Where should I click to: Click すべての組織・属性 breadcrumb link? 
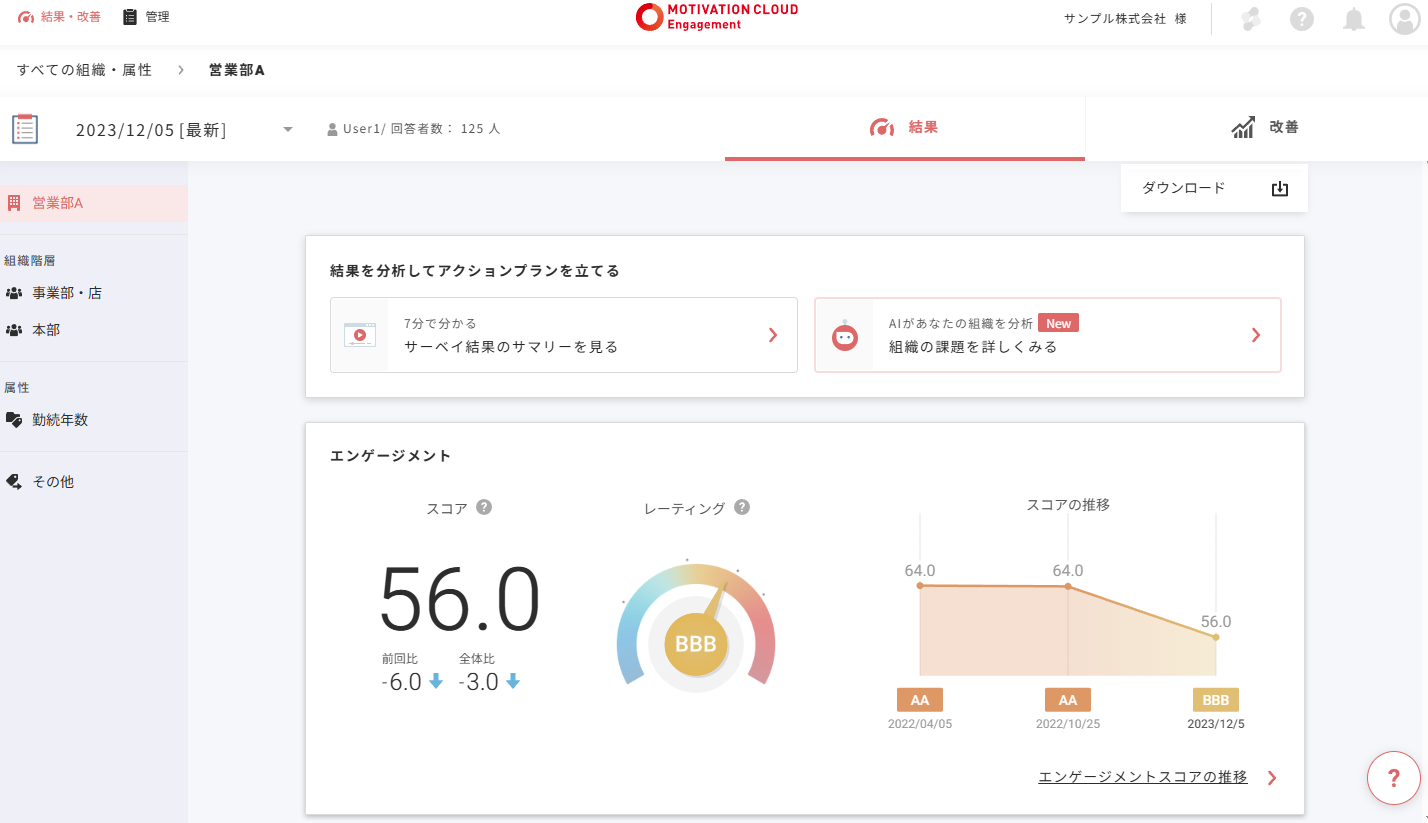[84, 70]
